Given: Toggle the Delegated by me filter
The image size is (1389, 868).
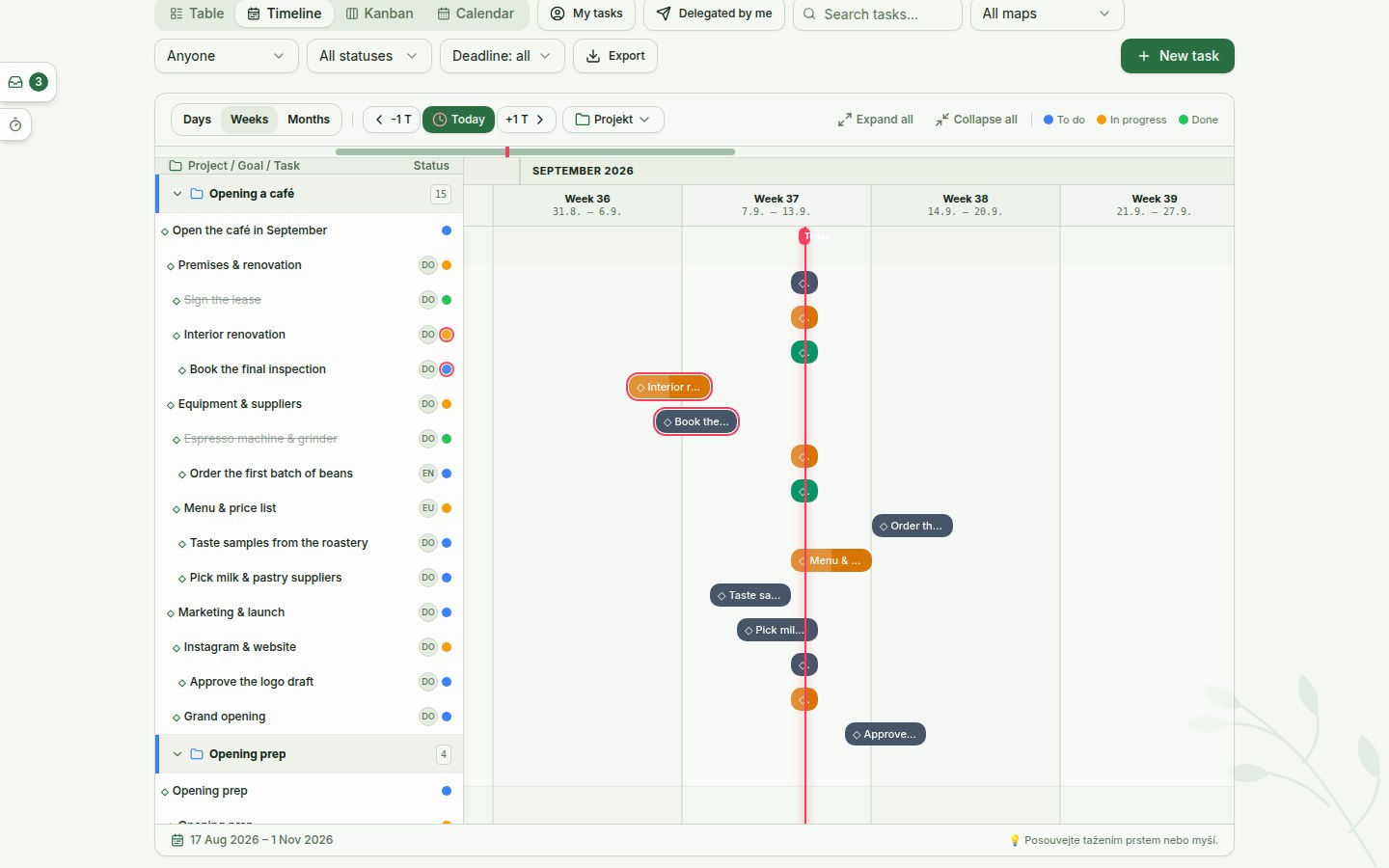Looking at the screenshot, I should pos(715,14).
